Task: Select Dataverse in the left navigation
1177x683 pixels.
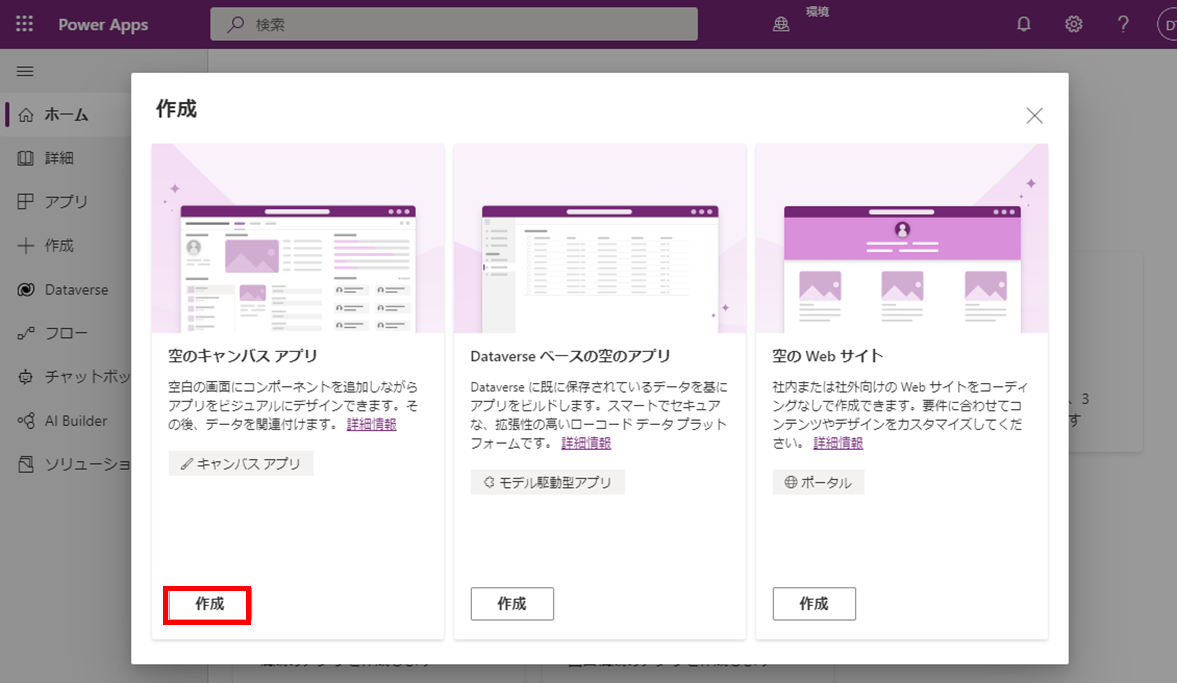Action: pyautogui.click(x=77, y=290)
